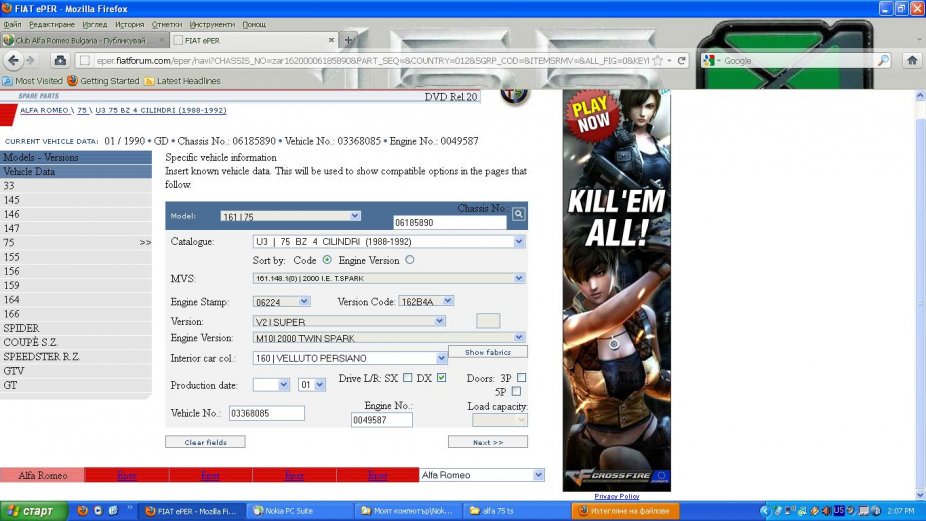Click the search magnifier in the Google box

[883, 60]
